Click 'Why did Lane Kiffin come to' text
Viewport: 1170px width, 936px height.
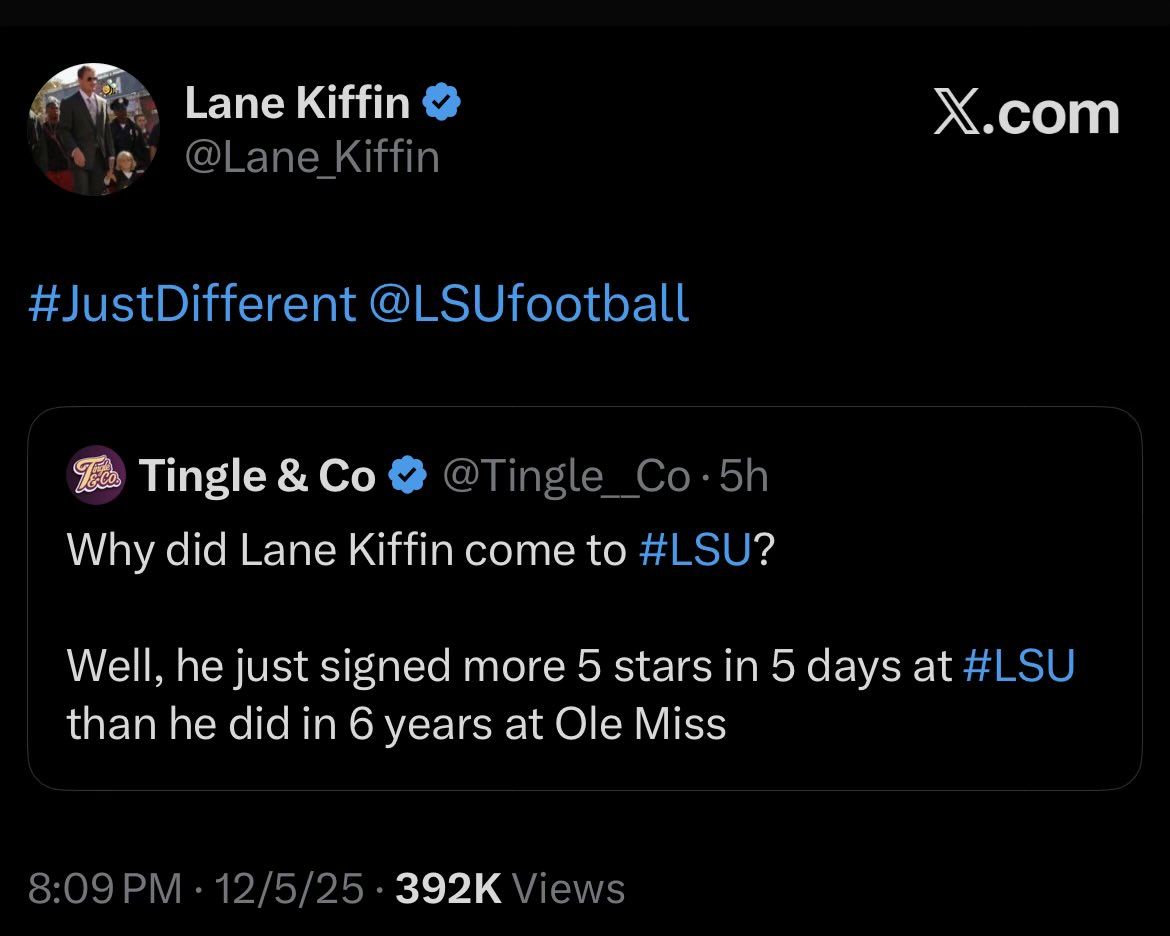346,551
